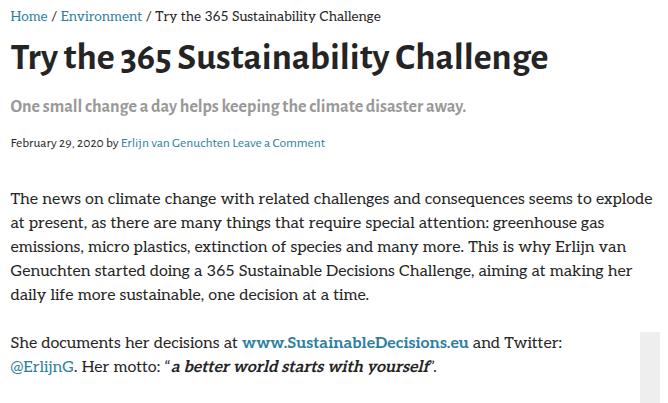
Task: Click "She documents her decisions" sentence start
Action: [110, 343]
